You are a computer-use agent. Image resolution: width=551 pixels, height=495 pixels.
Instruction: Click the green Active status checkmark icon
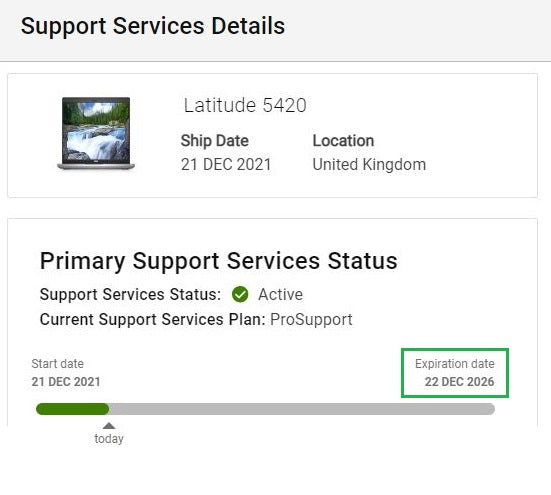[x=240, y=294]
